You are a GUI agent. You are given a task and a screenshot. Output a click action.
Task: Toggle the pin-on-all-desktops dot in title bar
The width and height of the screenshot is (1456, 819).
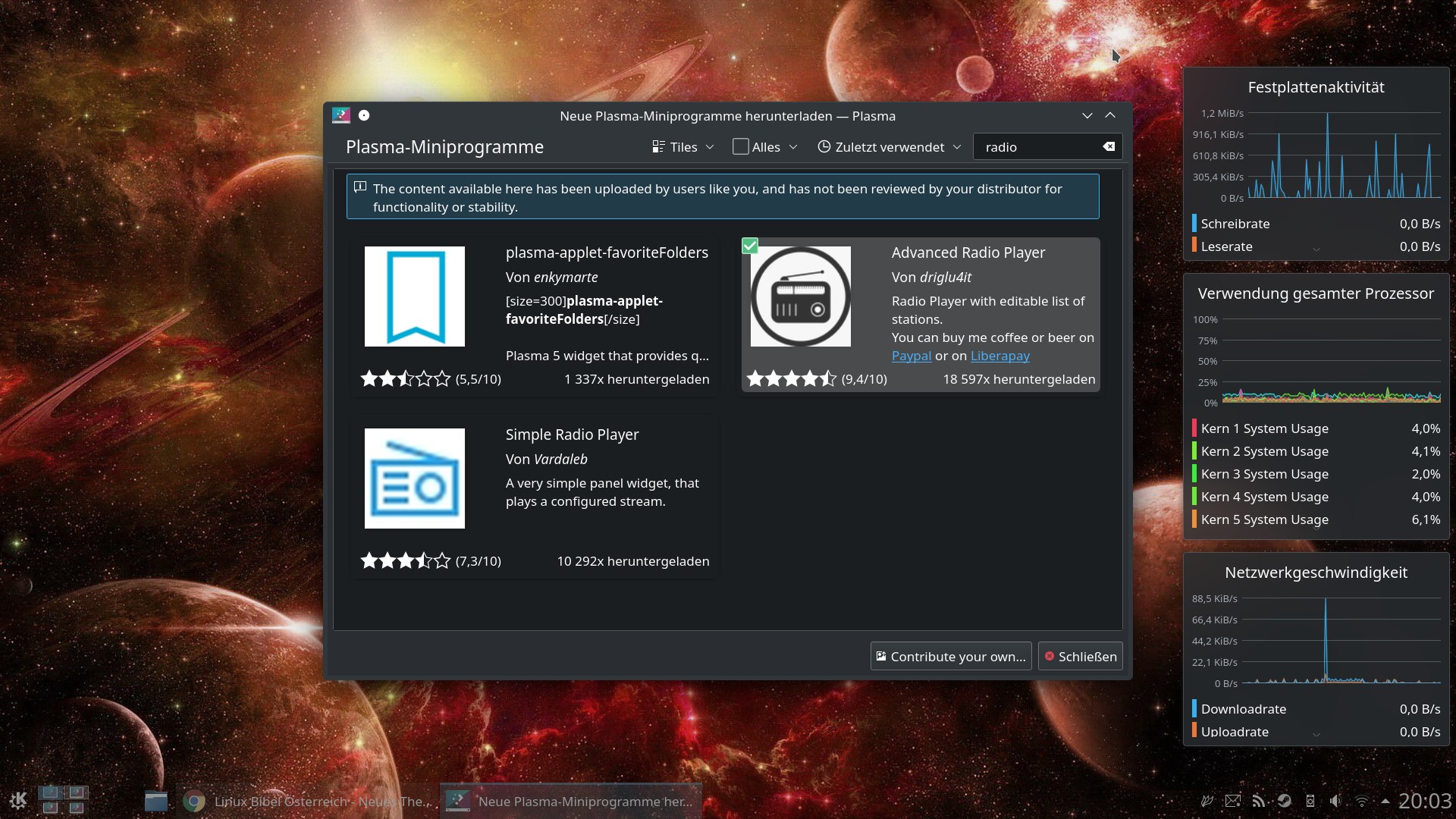click(364, 115)
